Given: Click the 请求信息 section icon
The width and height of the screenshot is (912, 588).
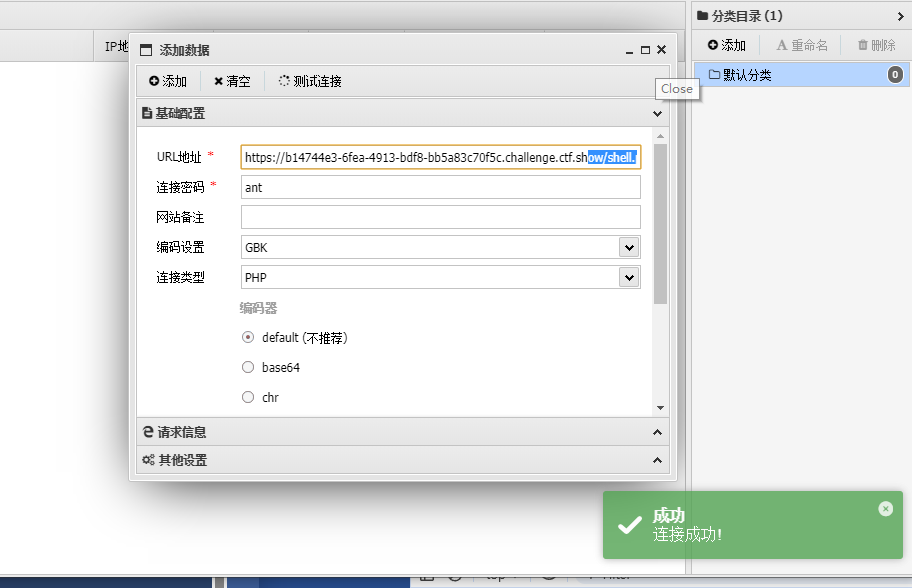Looking at the screenshot, I should coord(148,432).
